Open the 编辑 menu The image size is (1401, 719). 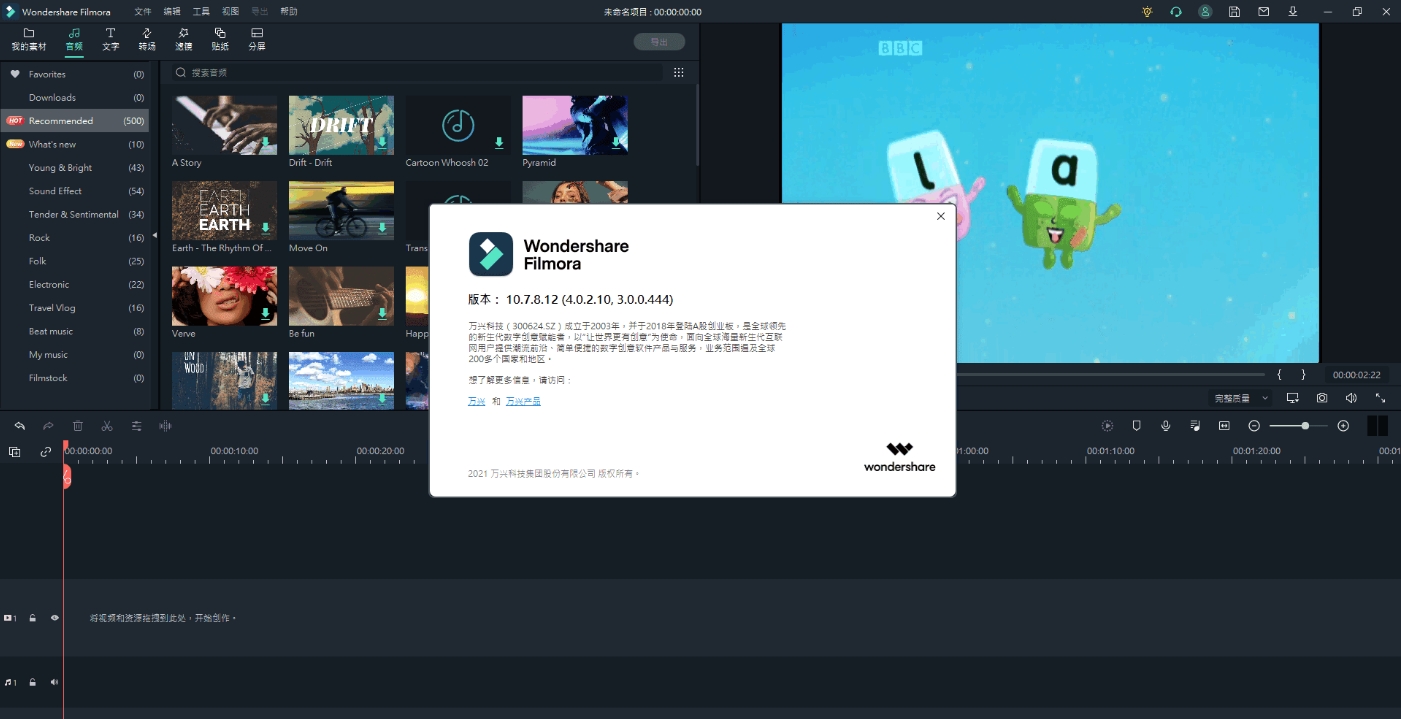click(x=172, y=11)
